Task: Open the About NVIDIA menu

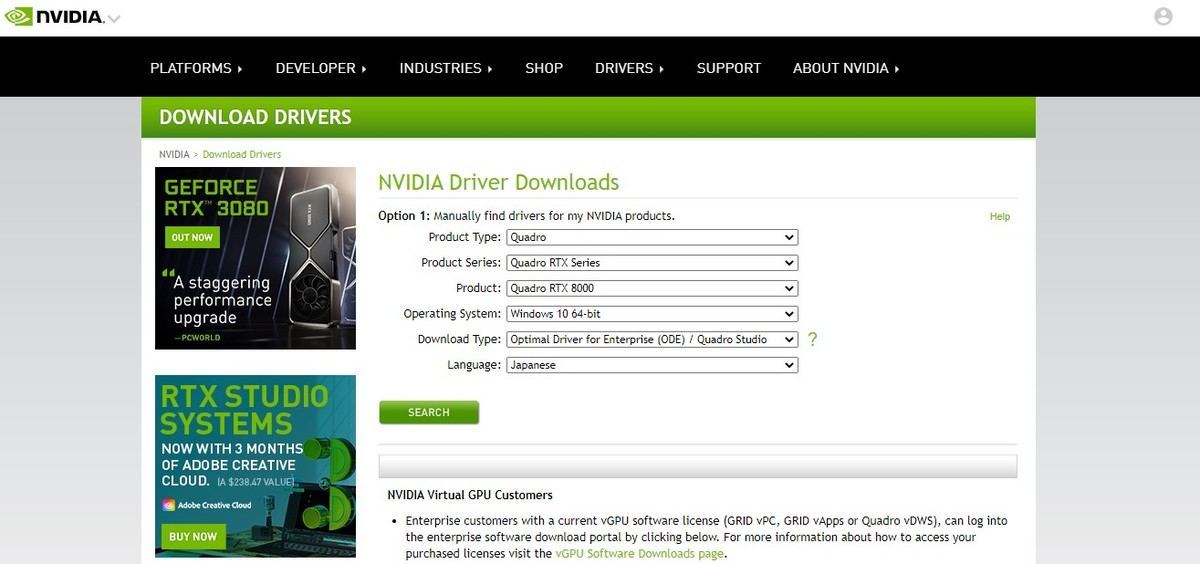Action: [x=846, y=68]
